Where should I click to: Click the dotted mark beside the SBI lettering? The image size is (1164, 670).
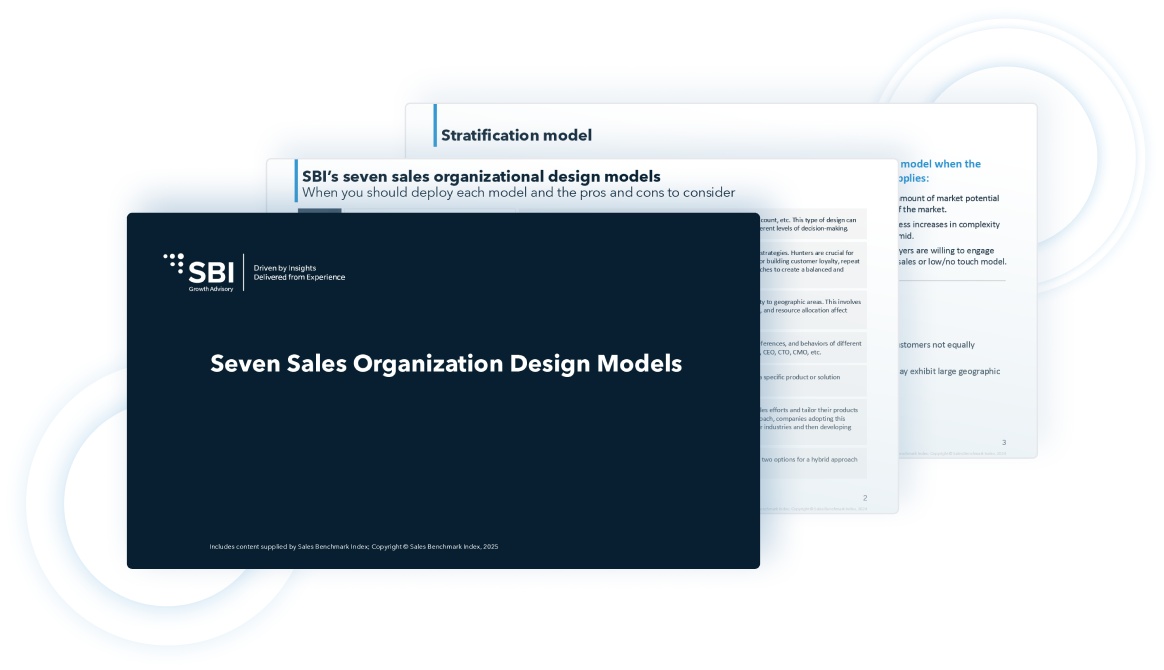tap(174, 264)
